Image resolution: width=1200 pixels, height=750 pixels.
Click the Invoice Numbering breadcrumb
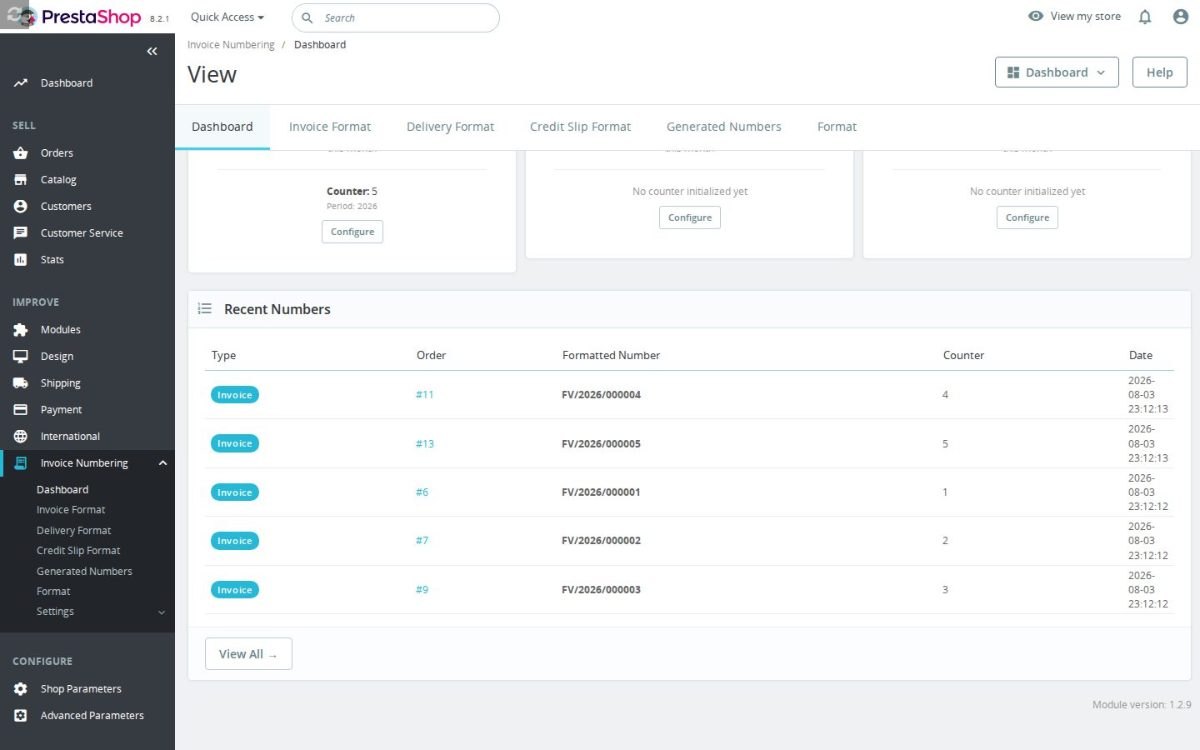[231, 45]
